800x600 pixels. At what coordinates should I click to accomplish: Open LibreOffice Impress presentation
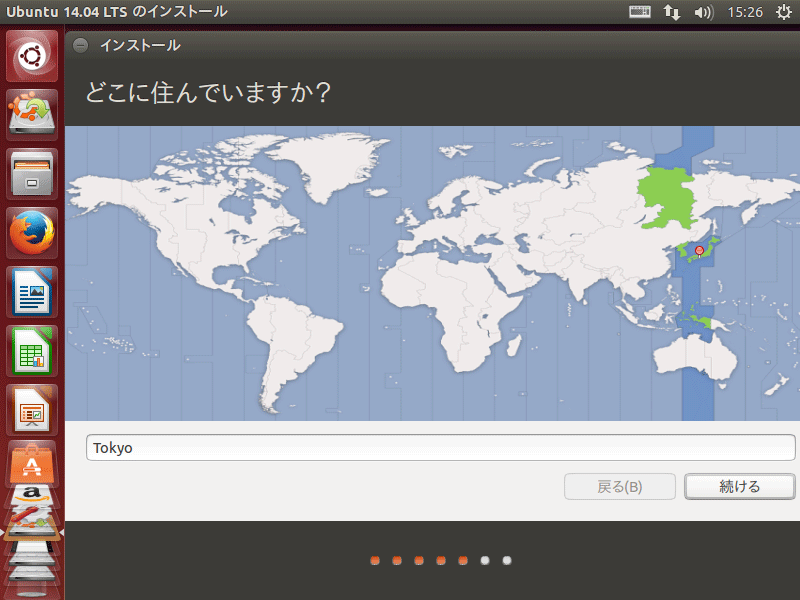coord(32,410)
